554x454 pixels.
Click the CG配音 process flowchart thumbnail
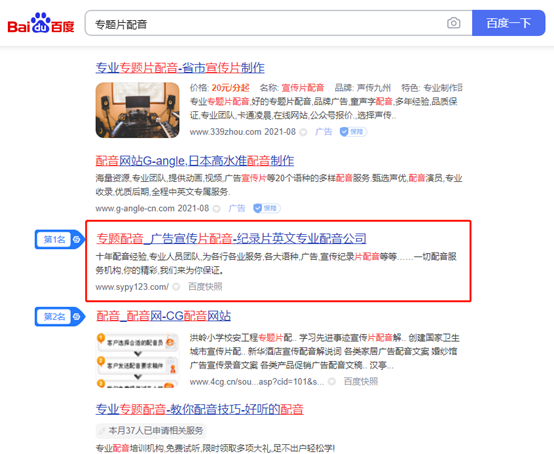coord(137,360)
